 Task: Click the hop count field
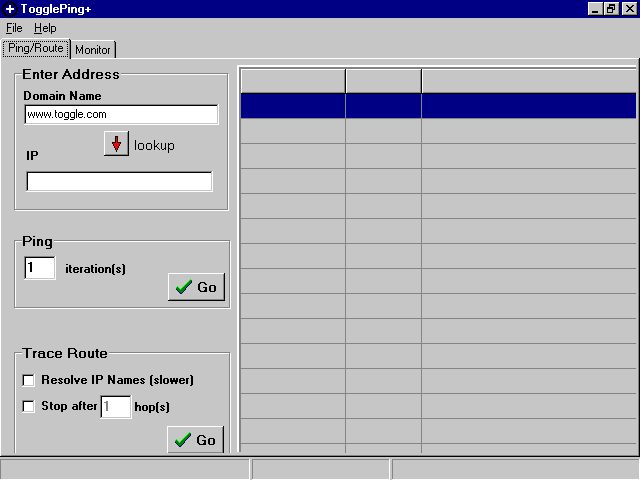[116, 407]
